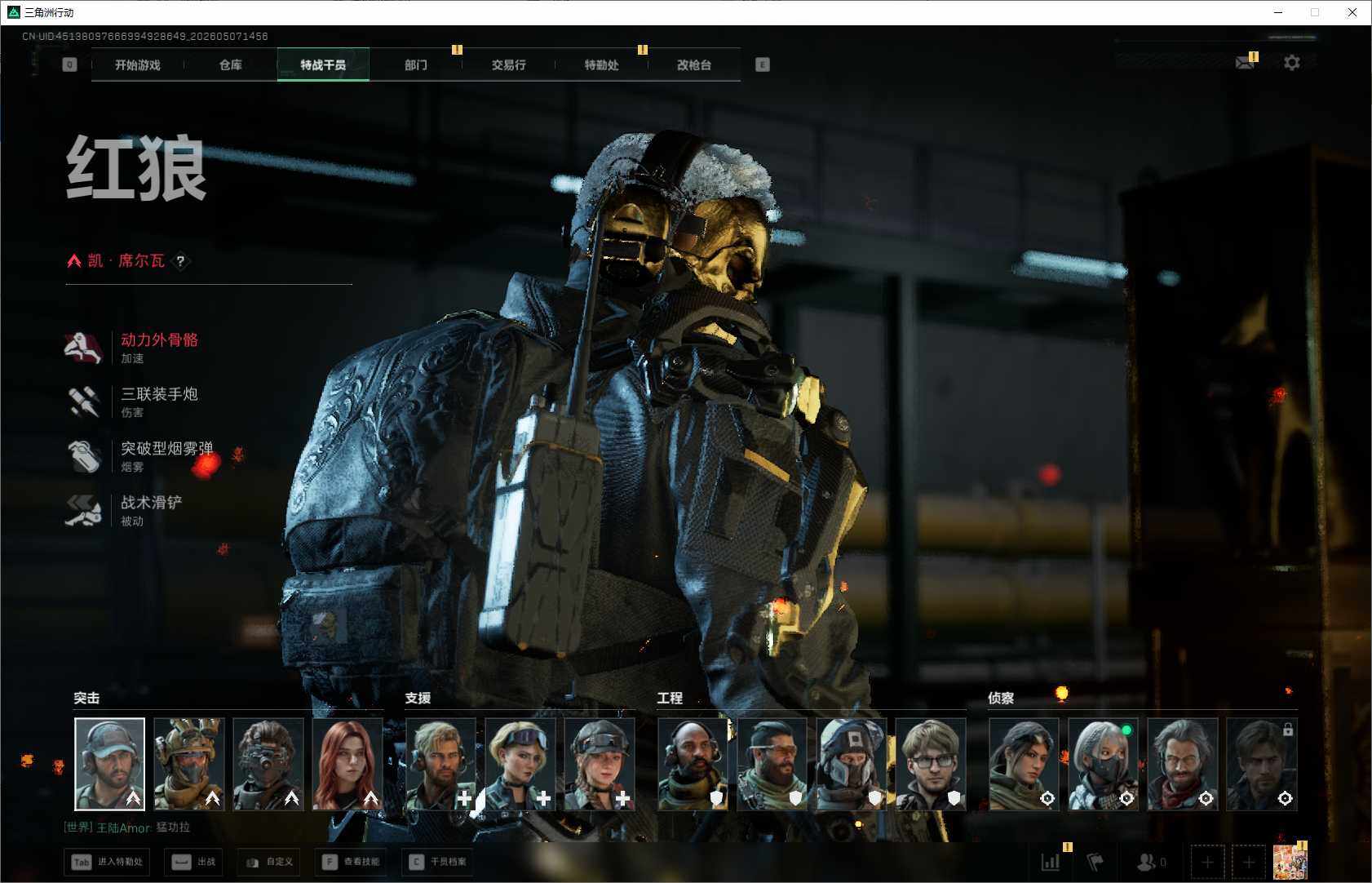The width and height of the screenshot is (1372, 883).
Task: Select the 突击 operator with tan helmet and mask
Action: click(x=188, y=764)
